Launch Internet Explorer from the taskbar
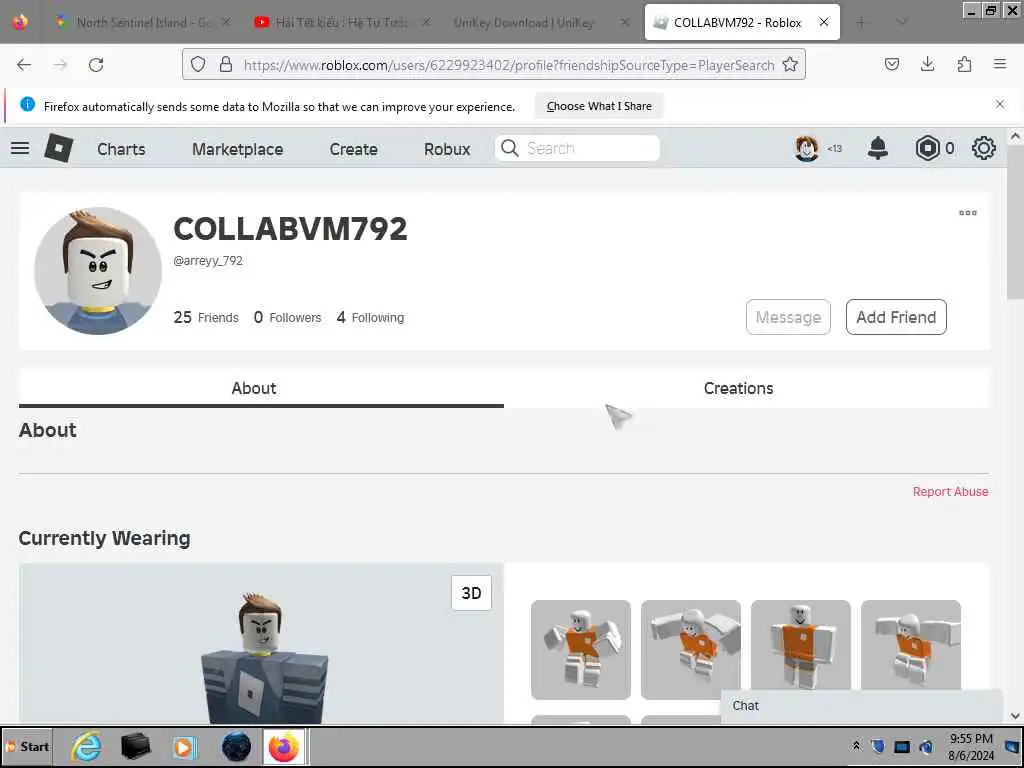 tap(86, 746)
